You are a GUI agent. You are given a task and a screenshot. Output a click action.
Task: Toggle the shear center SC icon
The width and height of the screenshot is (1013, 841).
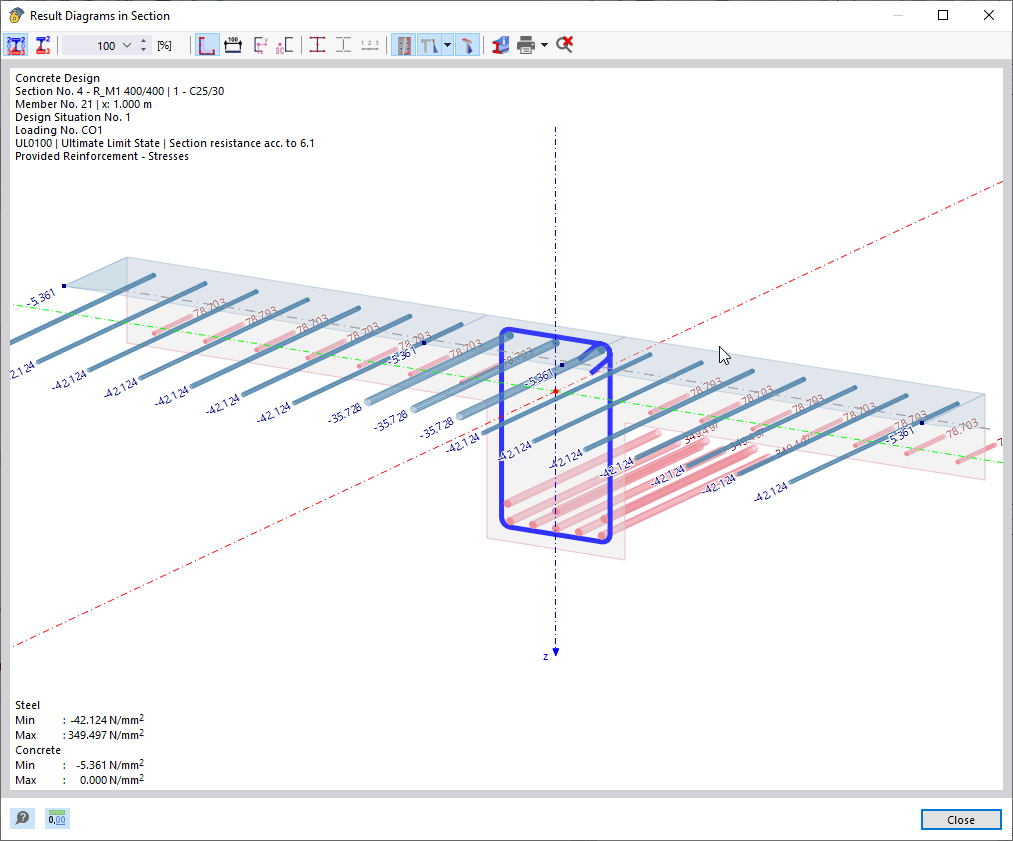tap(285, 45)
